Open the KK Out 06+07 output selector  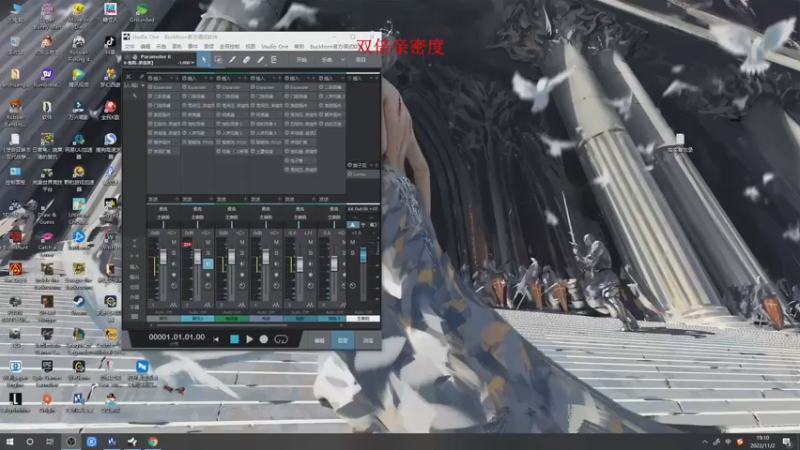tap(363, 209)
